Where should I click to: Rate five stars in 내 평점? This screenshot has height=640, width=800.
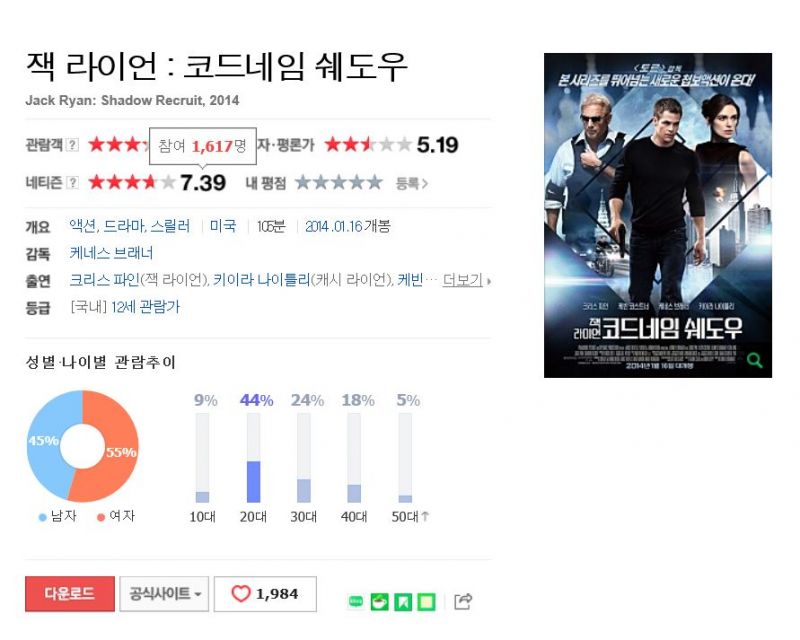point(374,182)
